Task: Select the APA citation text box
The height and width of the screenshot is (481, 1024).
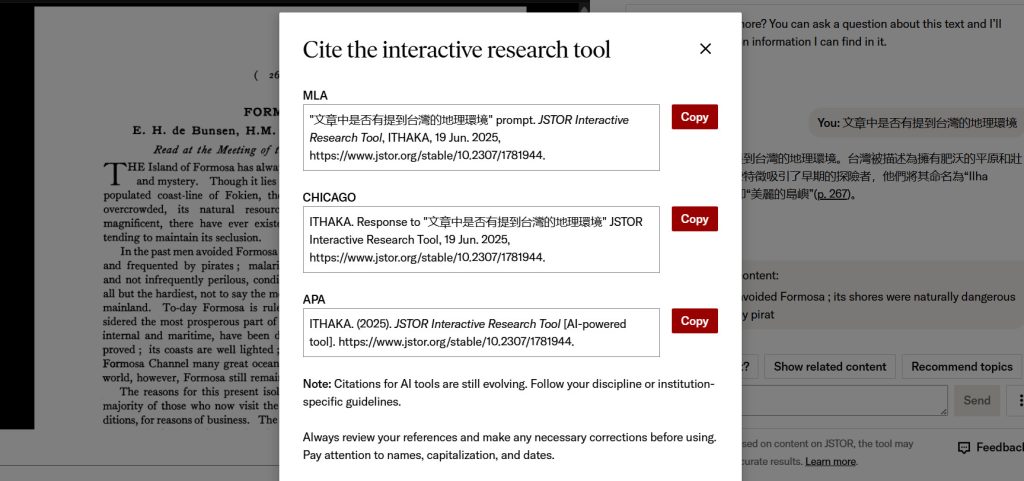Action: [x=481, y=332]
